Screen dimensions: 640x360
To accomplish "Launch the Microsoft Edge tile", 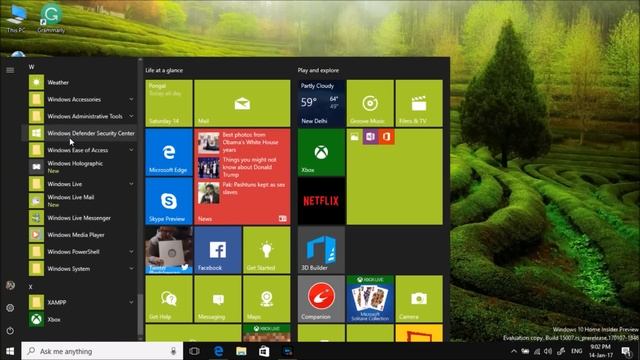I will click(x=169, y=152).
